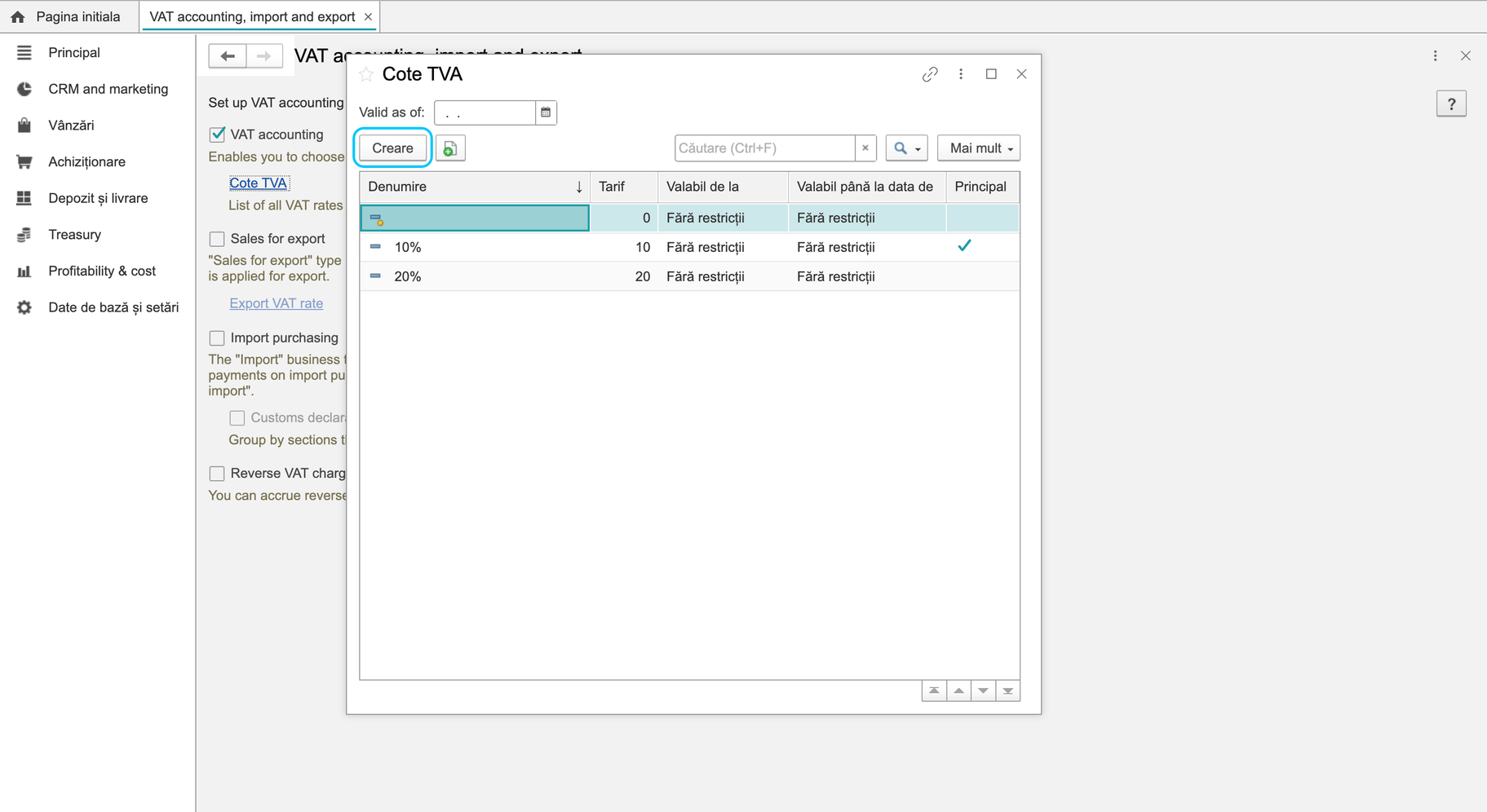Switch to the Pagina initiala tab
The image size is (1487, 812).
(x=69, y=16)
